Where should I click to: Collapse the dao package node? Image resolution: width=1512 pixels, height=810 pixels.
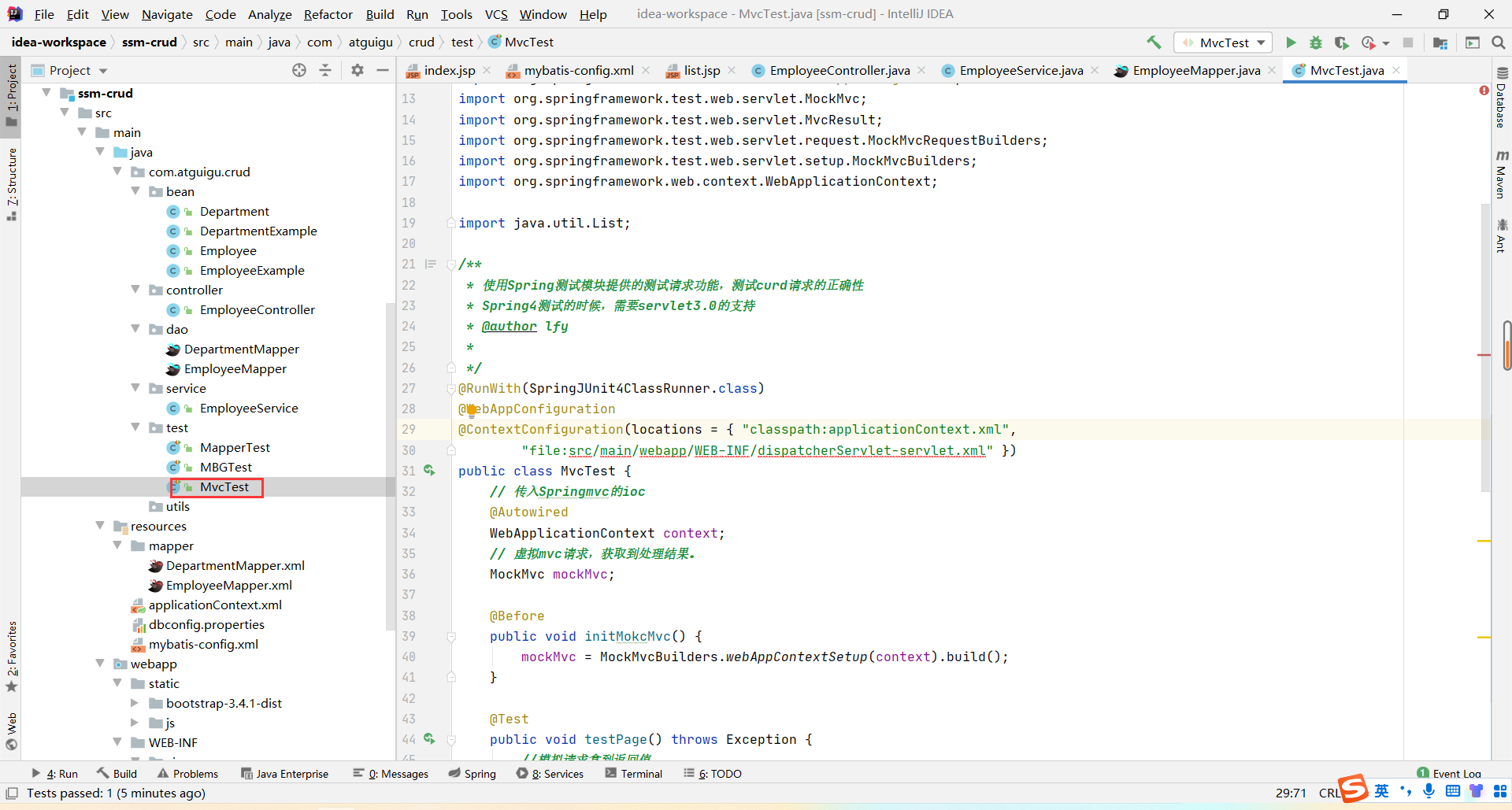135,329
